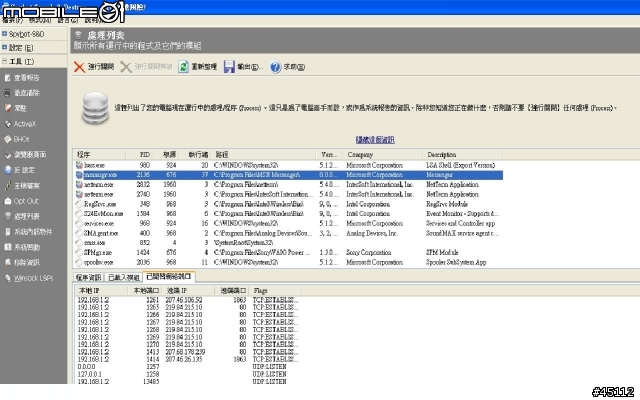Select connection row with local port 1265

coord(188,307)
